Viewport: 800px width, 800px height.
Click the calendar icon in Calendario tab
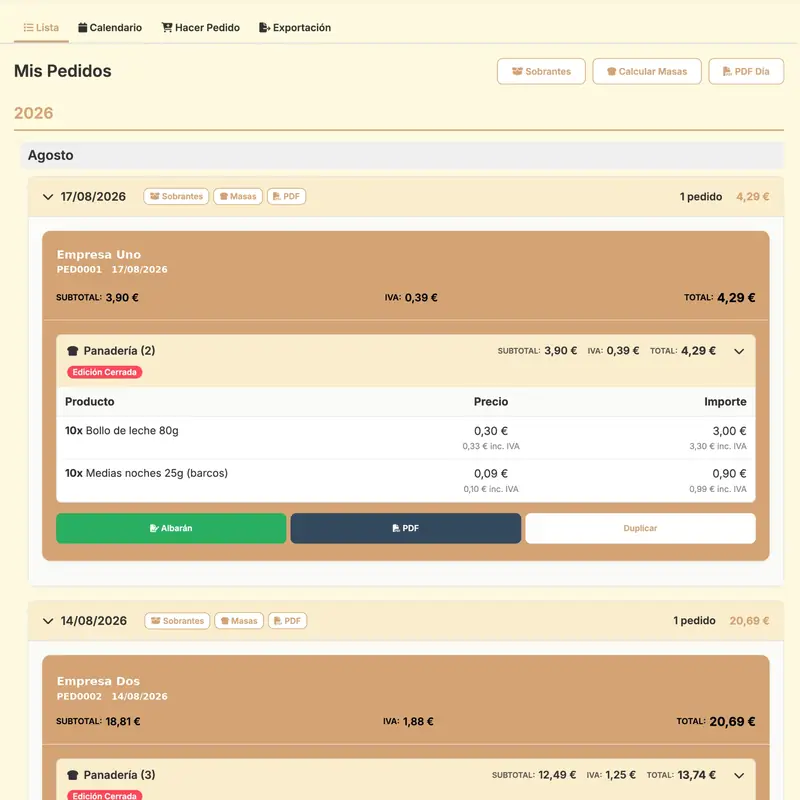pos(83,28)
